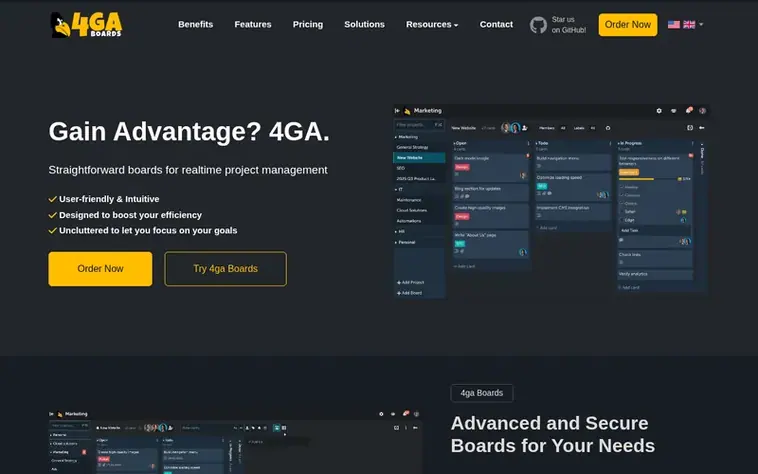Screen dimensions: 758x474
Task: Select Solutions in the top nav
Action: pyautogui.click(x=364, y=25)
